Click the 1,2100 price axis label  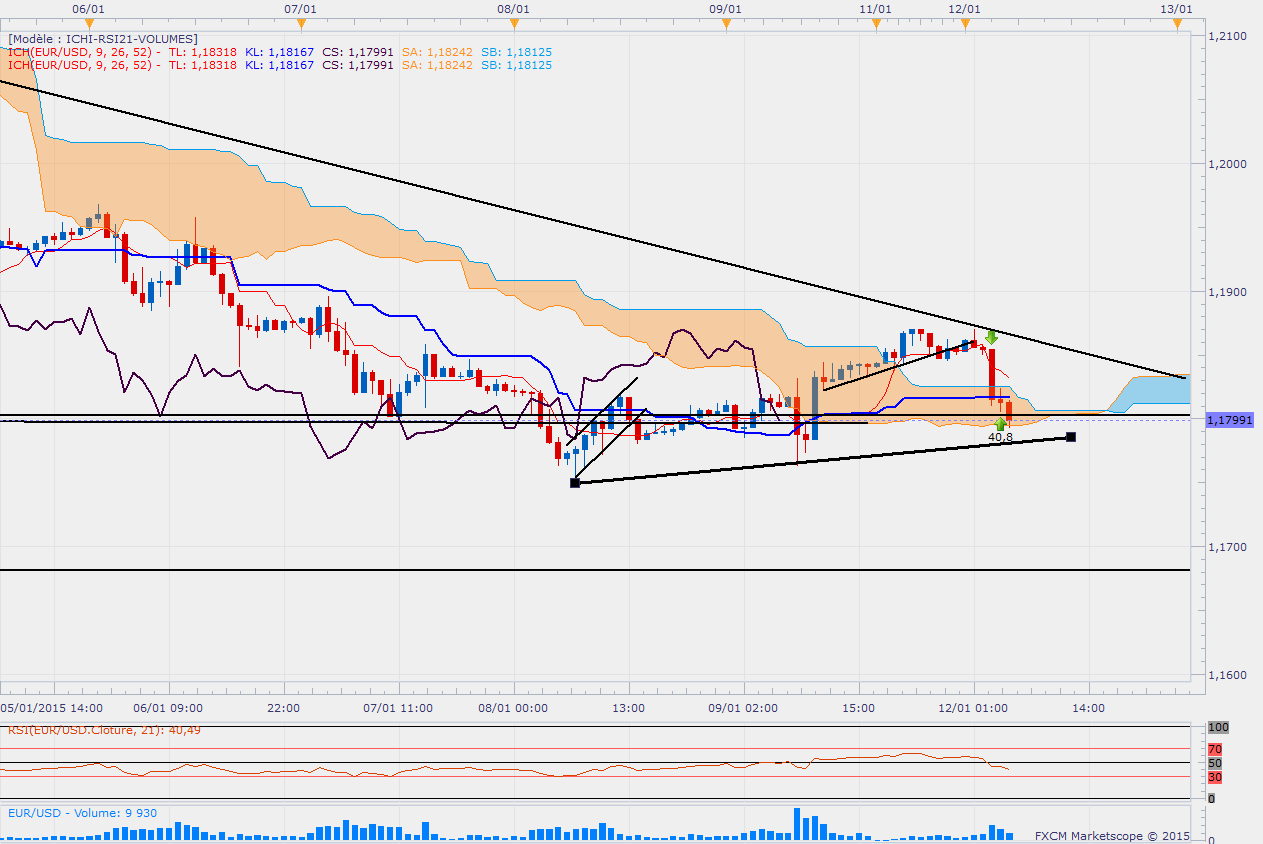click(x=1228, y=36)
